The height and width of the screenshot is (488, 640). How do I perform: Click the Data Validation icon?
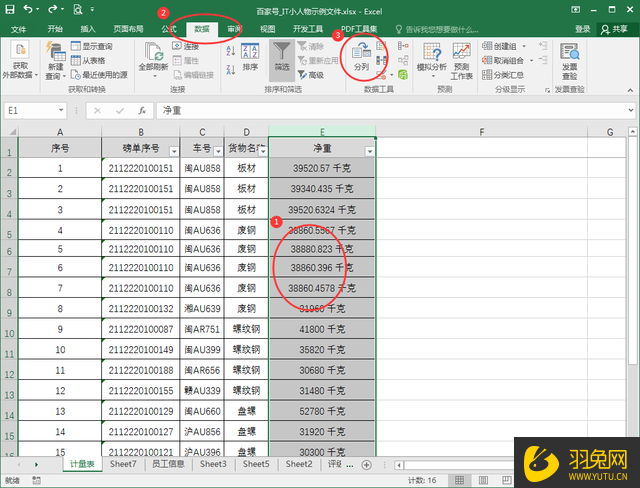point(382,75)
